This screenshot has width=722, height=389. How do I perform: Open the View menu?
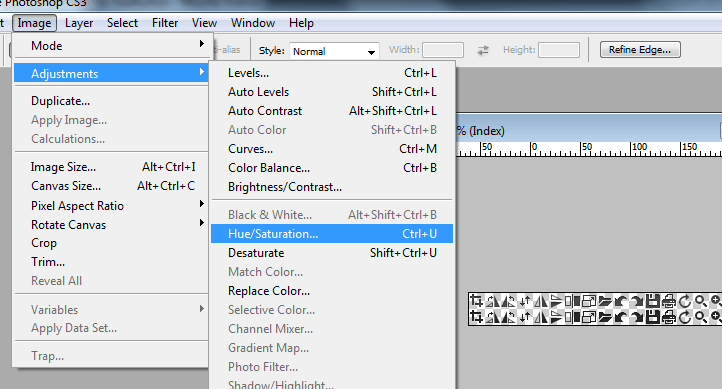click(x=204, y=23)
